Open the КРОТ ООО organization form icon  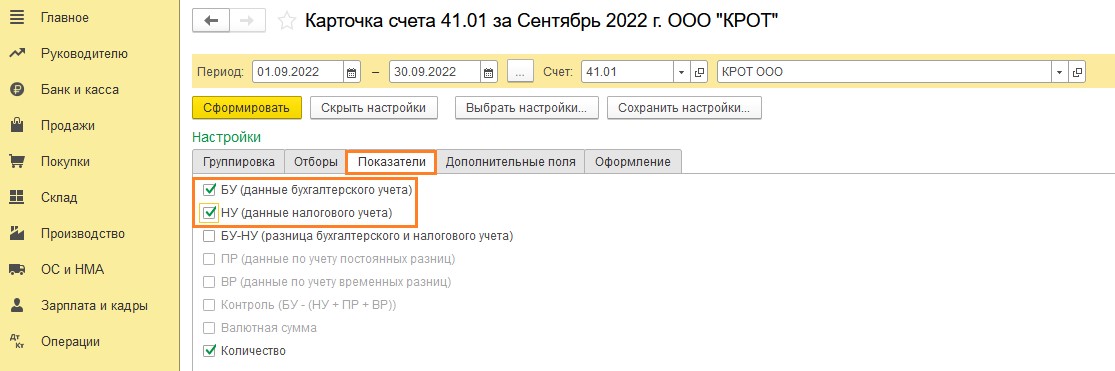(1077, 72)
